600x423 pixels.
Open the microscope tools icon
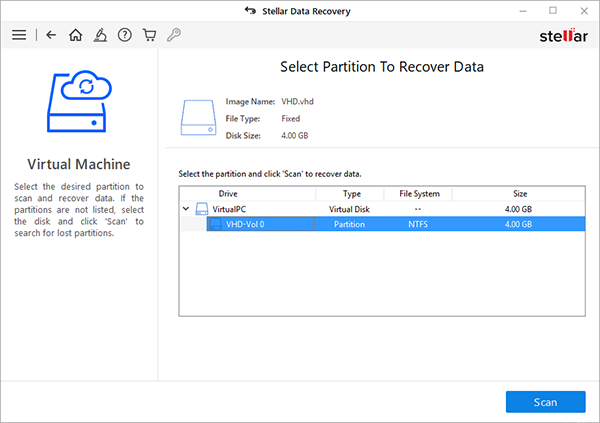pos(100,35)
